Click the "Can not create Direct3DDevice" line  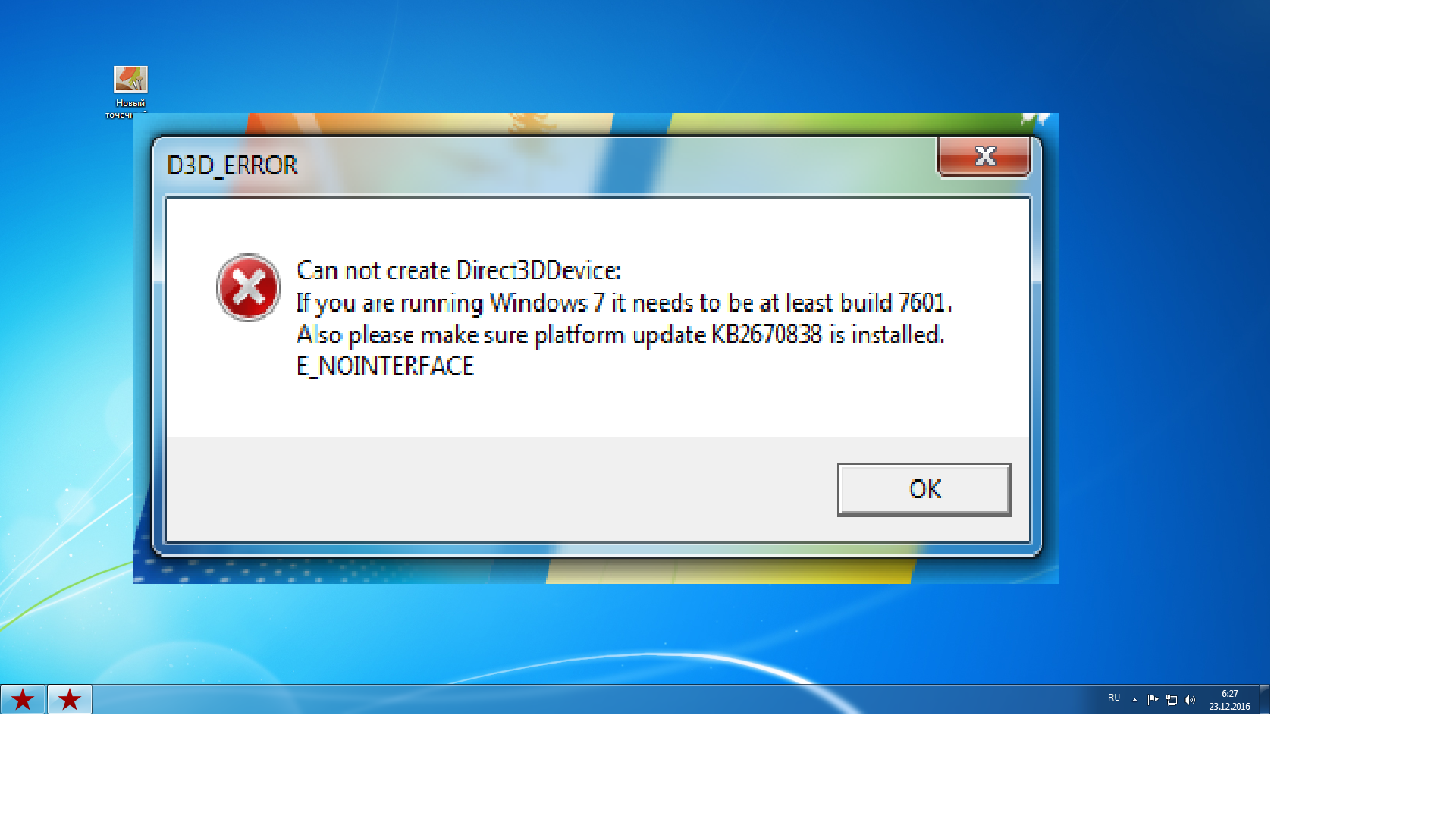(x=458, y=271)
